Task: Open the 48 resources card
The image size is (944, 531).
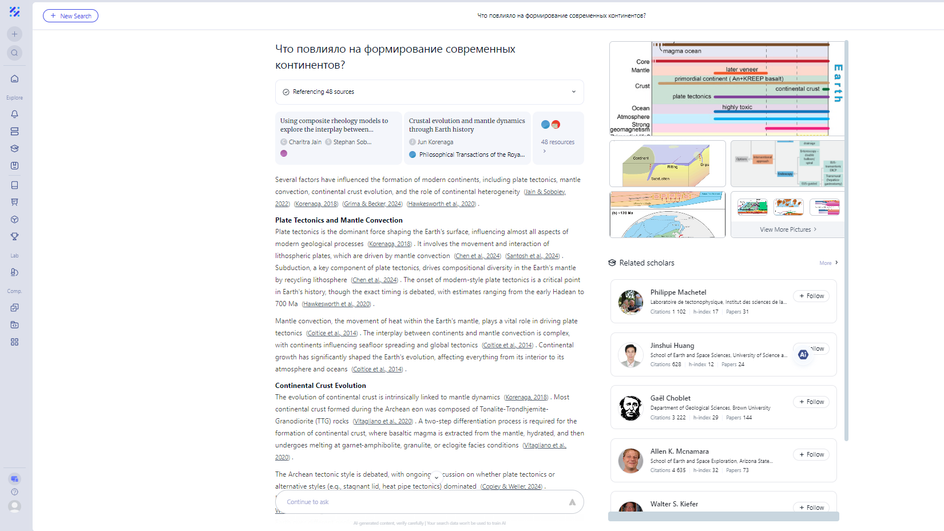Action: tap(558, 138)
